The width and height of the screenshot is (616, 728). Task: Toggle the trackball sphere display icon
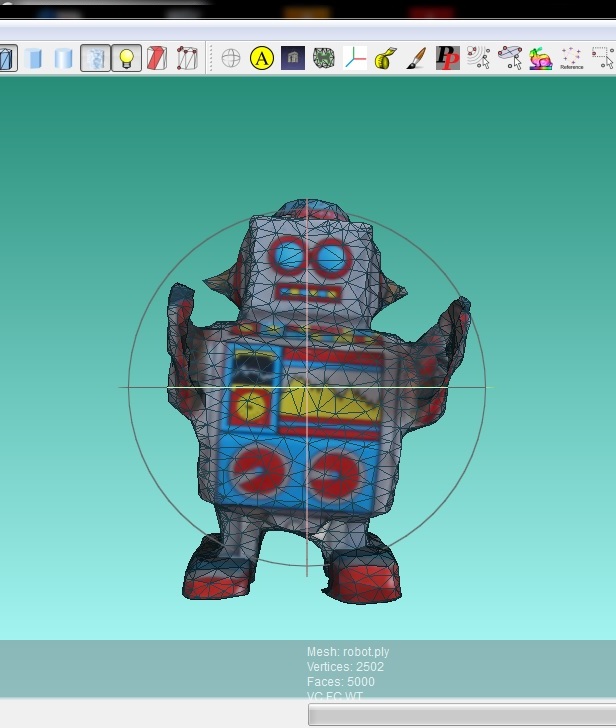point(231,58)
